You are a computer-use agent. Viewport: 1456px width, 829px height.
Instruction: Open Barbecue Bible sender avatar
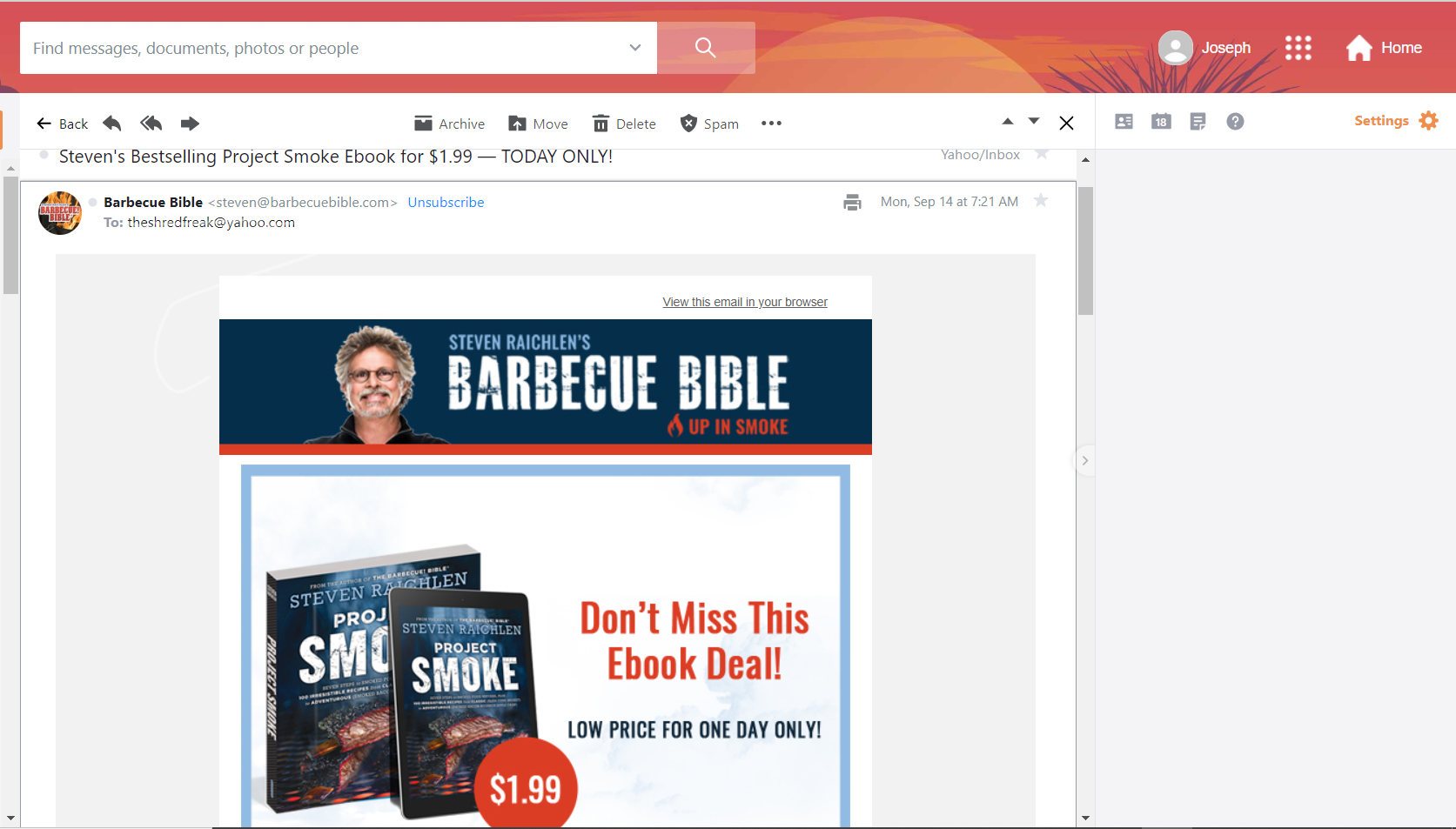(x=60, y=213)
